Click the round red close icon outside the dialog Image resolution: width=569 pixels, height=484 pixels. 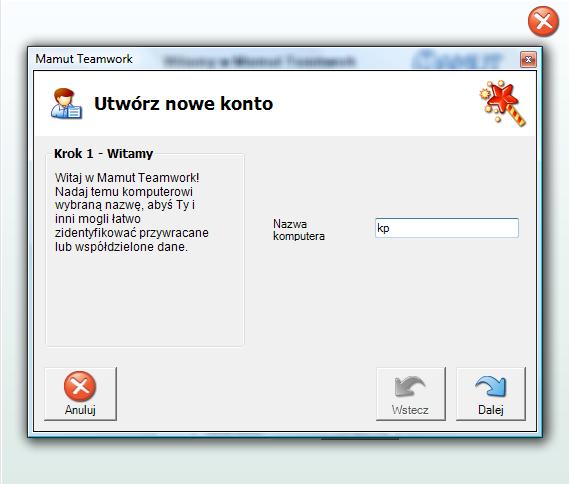pos(543,21)
